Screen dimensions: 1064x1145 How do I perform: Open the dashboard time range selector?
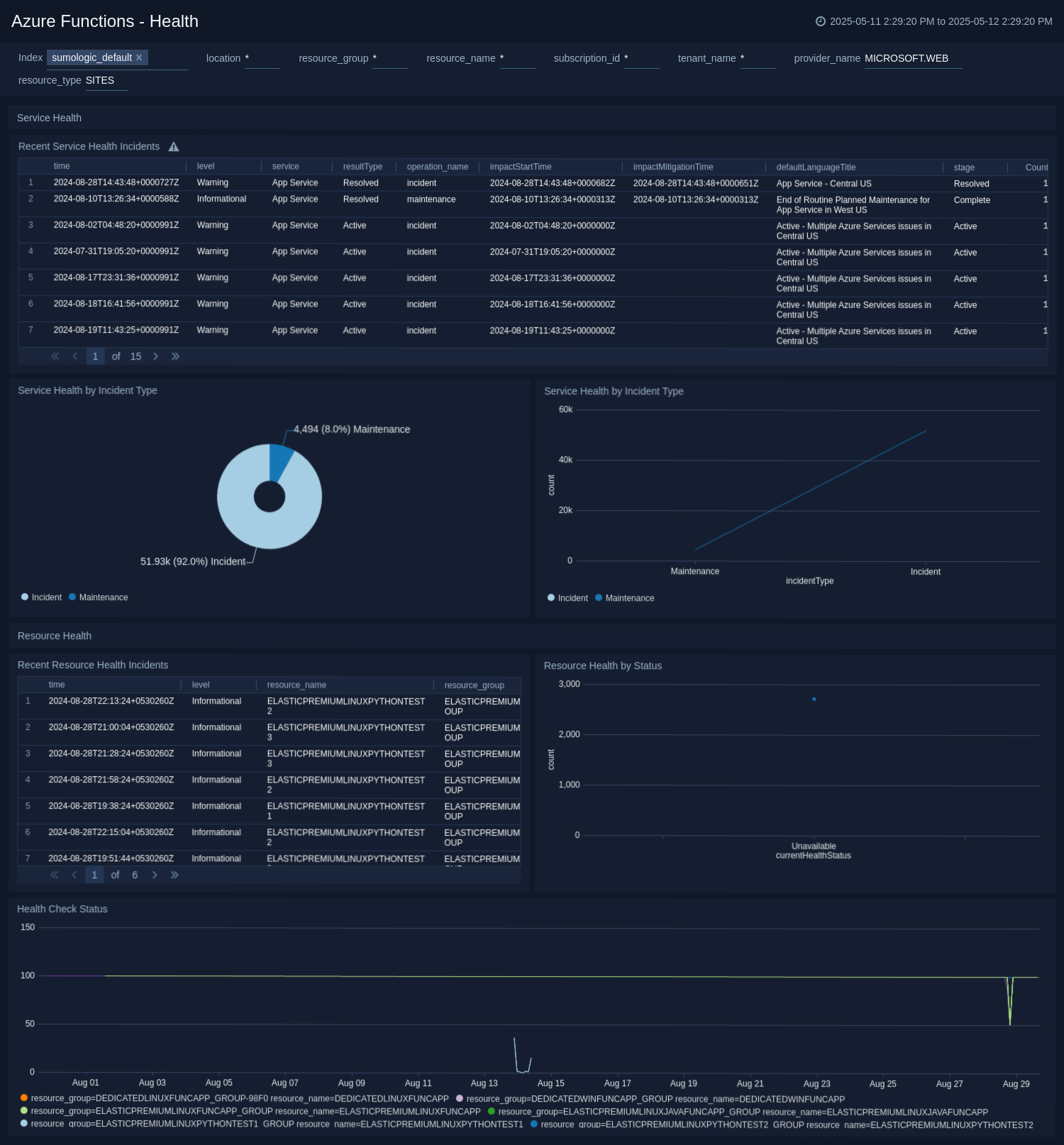click(934, 21)
